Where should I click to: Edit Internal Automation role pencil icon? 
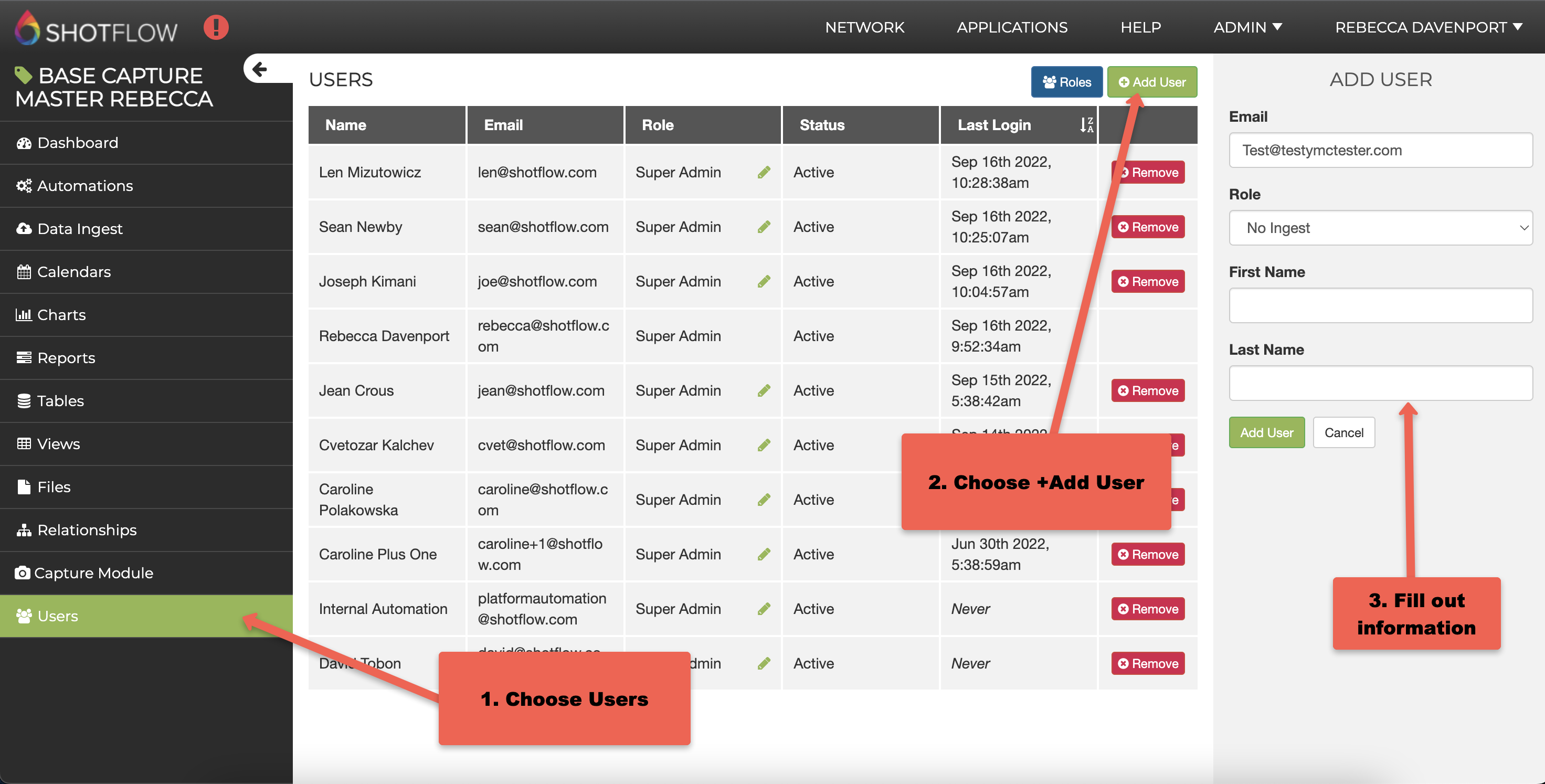(x=764, y=609)
